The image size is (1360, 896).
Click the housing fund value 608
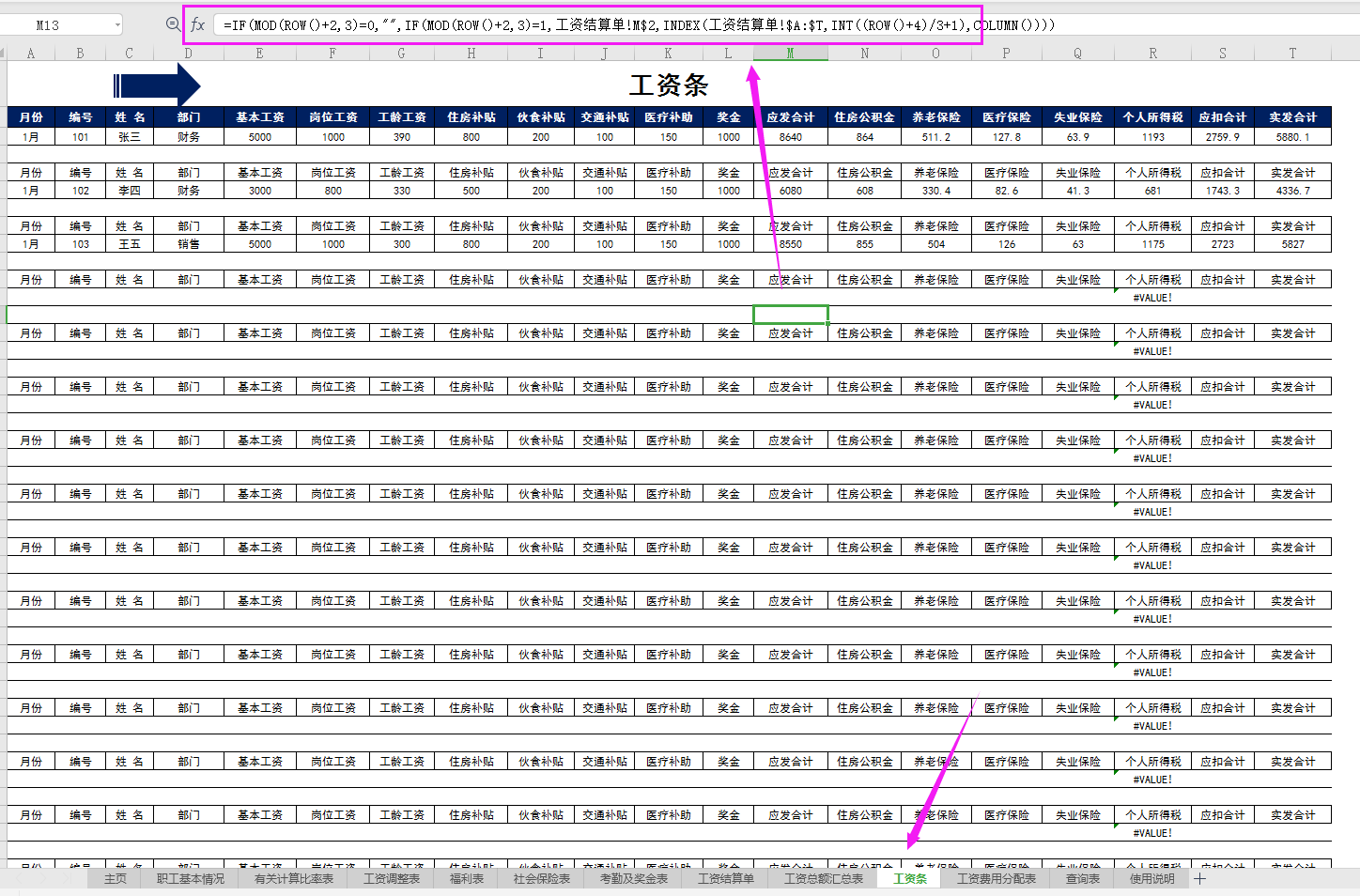coord(865,191)
